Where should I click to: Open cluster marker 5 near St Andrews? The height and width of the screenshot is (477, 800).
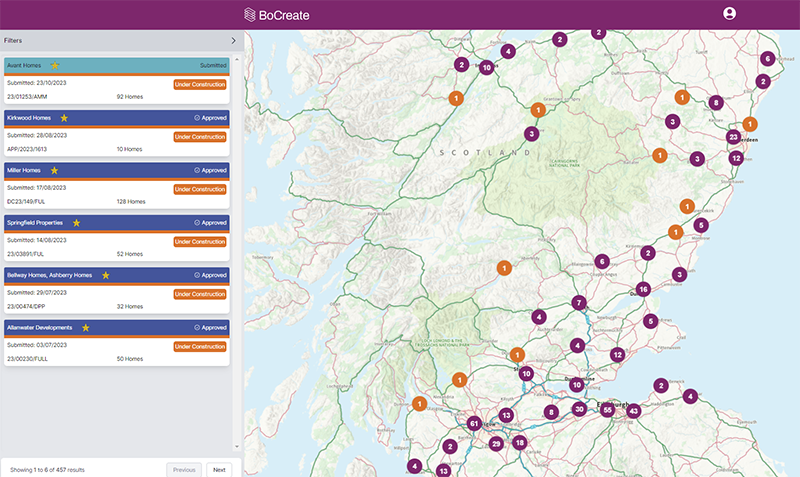(x=650, y=321)
